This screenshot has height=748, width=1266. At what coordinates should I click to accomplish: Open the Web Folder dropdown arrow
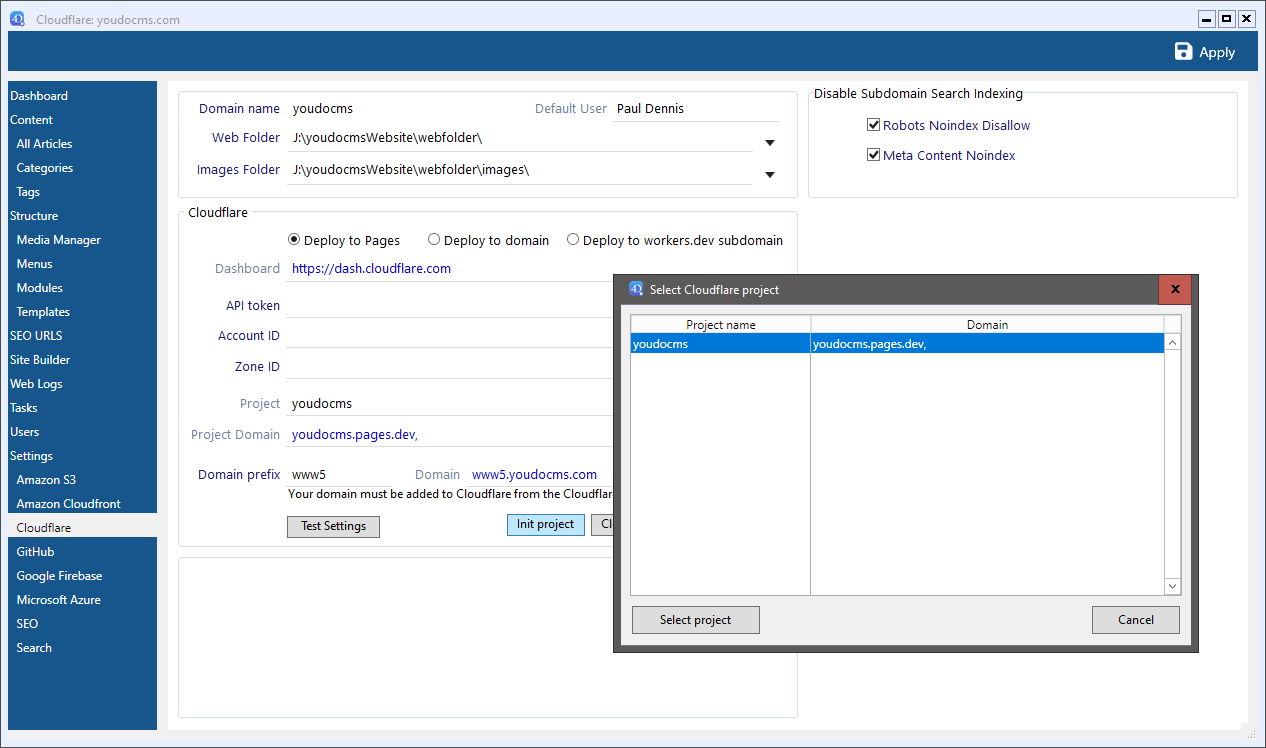770,143
